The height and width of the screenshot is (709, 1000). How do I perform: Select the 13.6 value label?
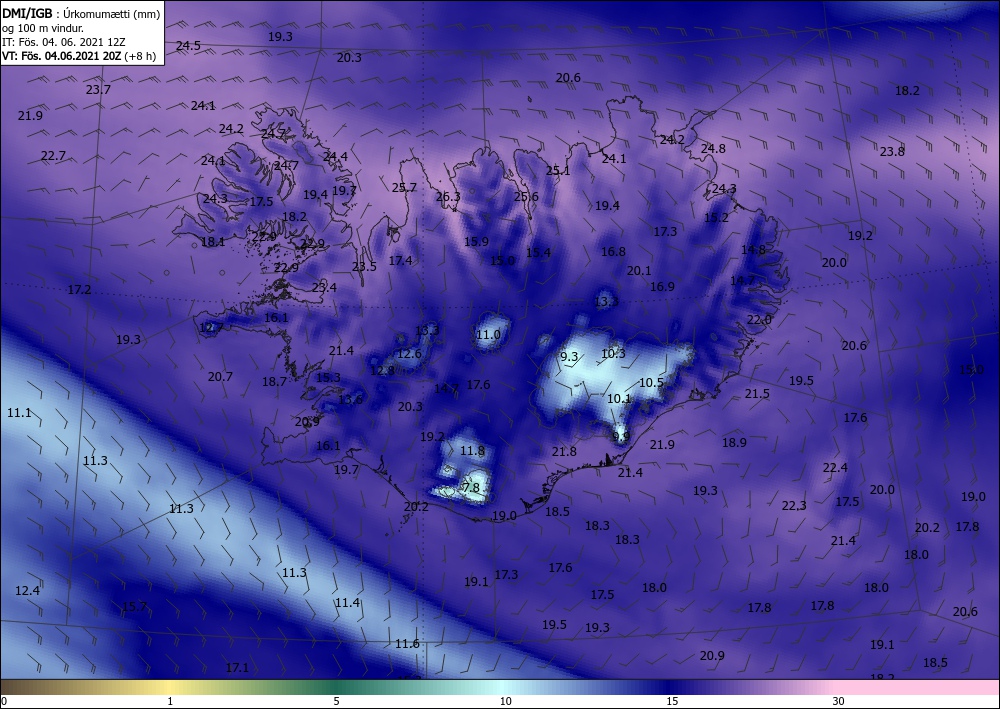coord(350,400)
